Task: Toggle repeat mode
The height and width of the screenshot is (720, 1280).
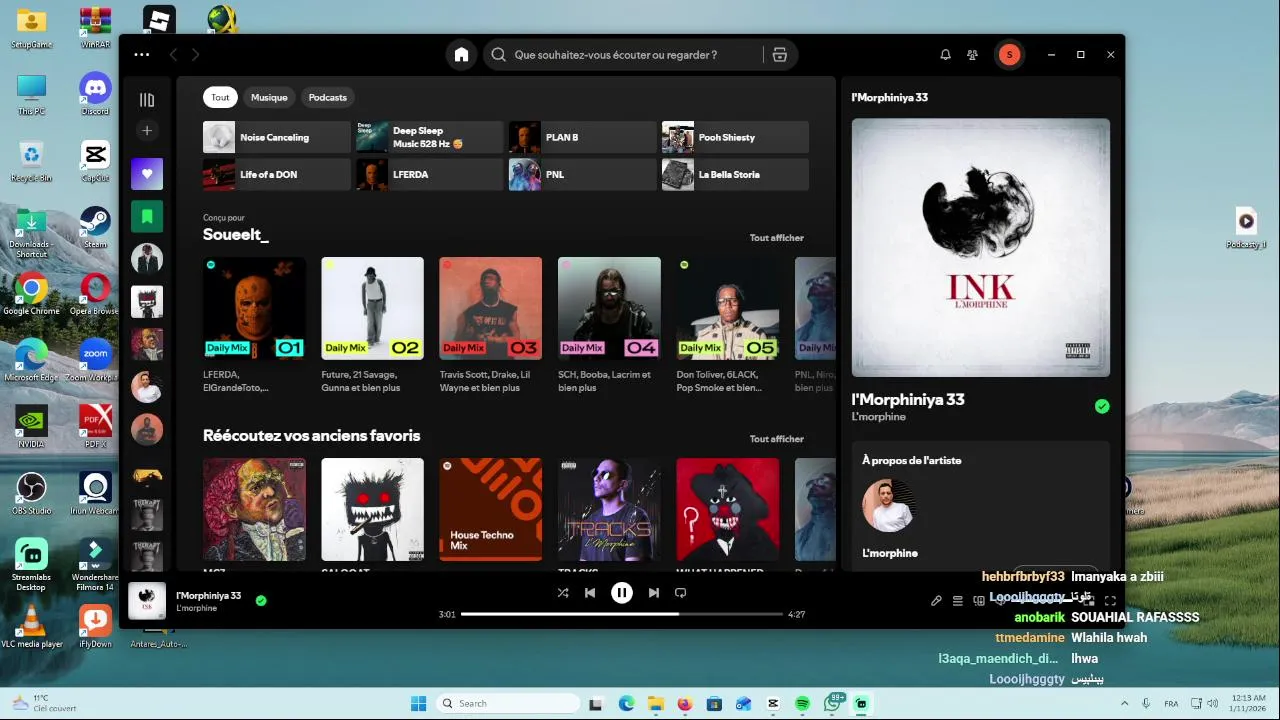Action: pyautogui.click(x=680, y=593)
